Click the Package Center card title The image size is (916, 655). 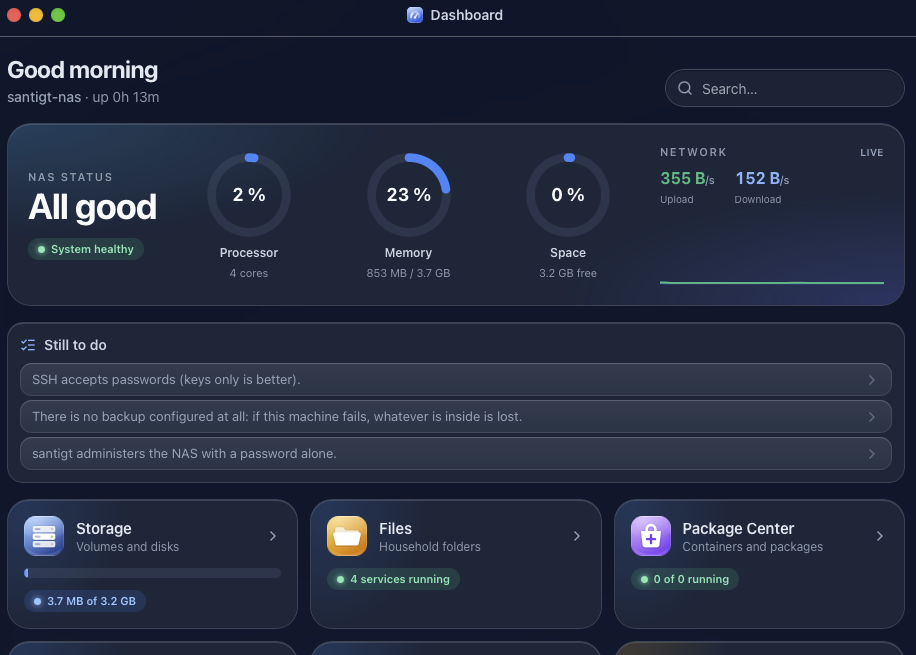click(738, 528)
